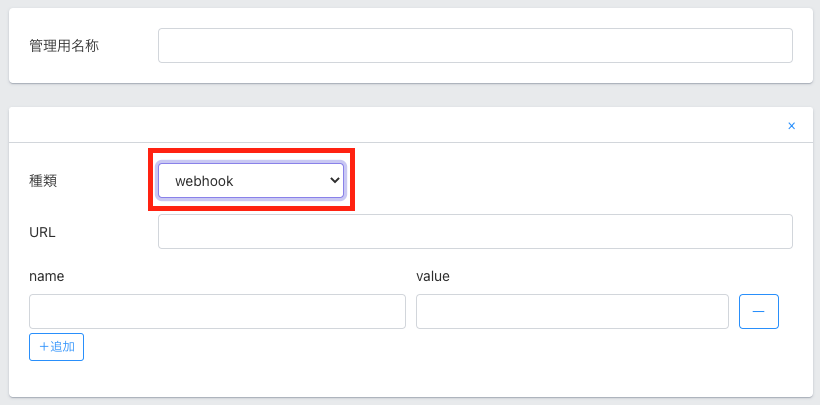This screenshot has height=405, width=820.
Task: Focus the header value input box
Action: (x=571, y=312)
